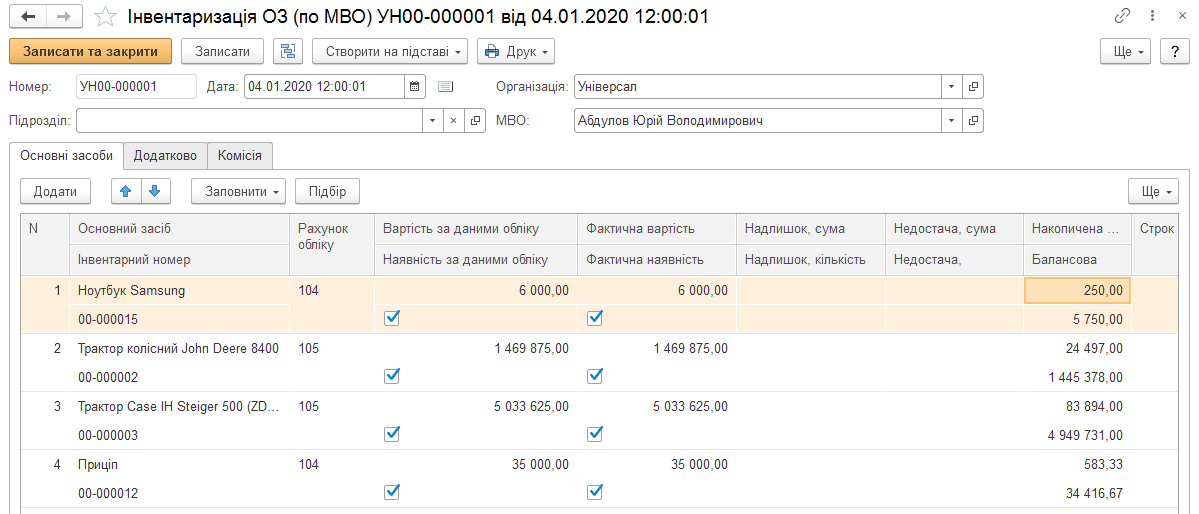Toggle actual availability for Case IH Steiger
This screenshot has height=514, width=1199.
[595, 434]
